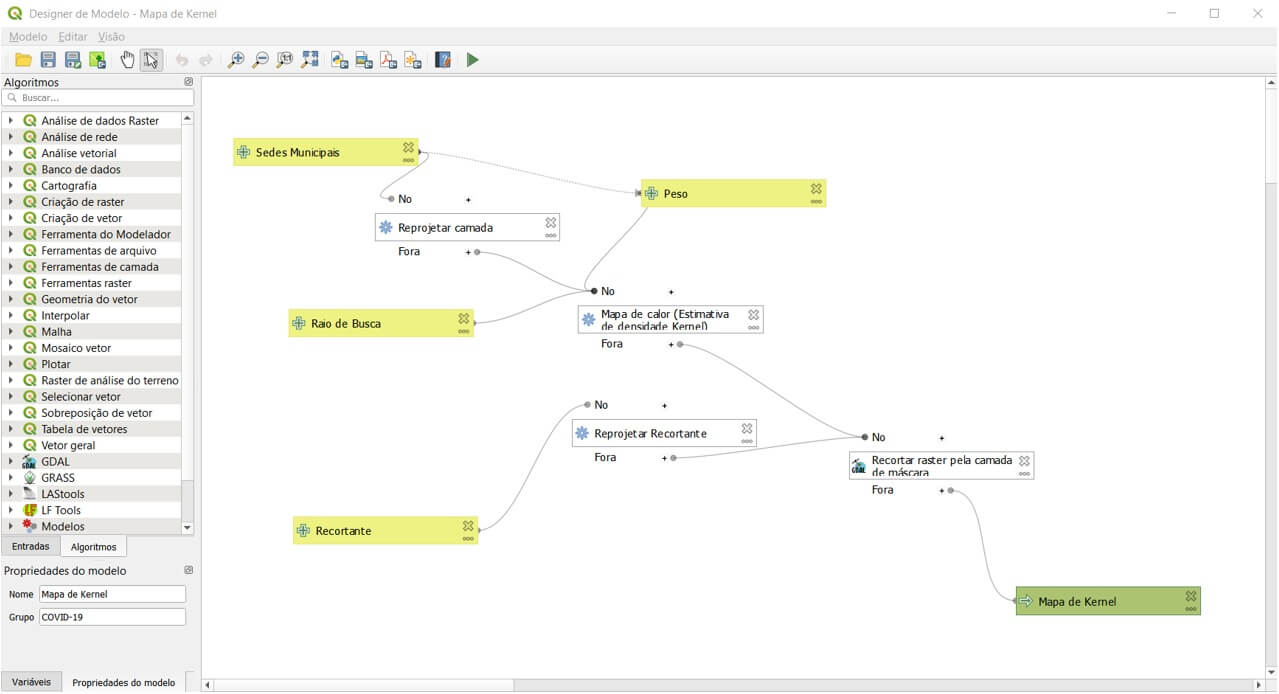
Task: Click the Nome field in model properties
Action: coord(112,594)
